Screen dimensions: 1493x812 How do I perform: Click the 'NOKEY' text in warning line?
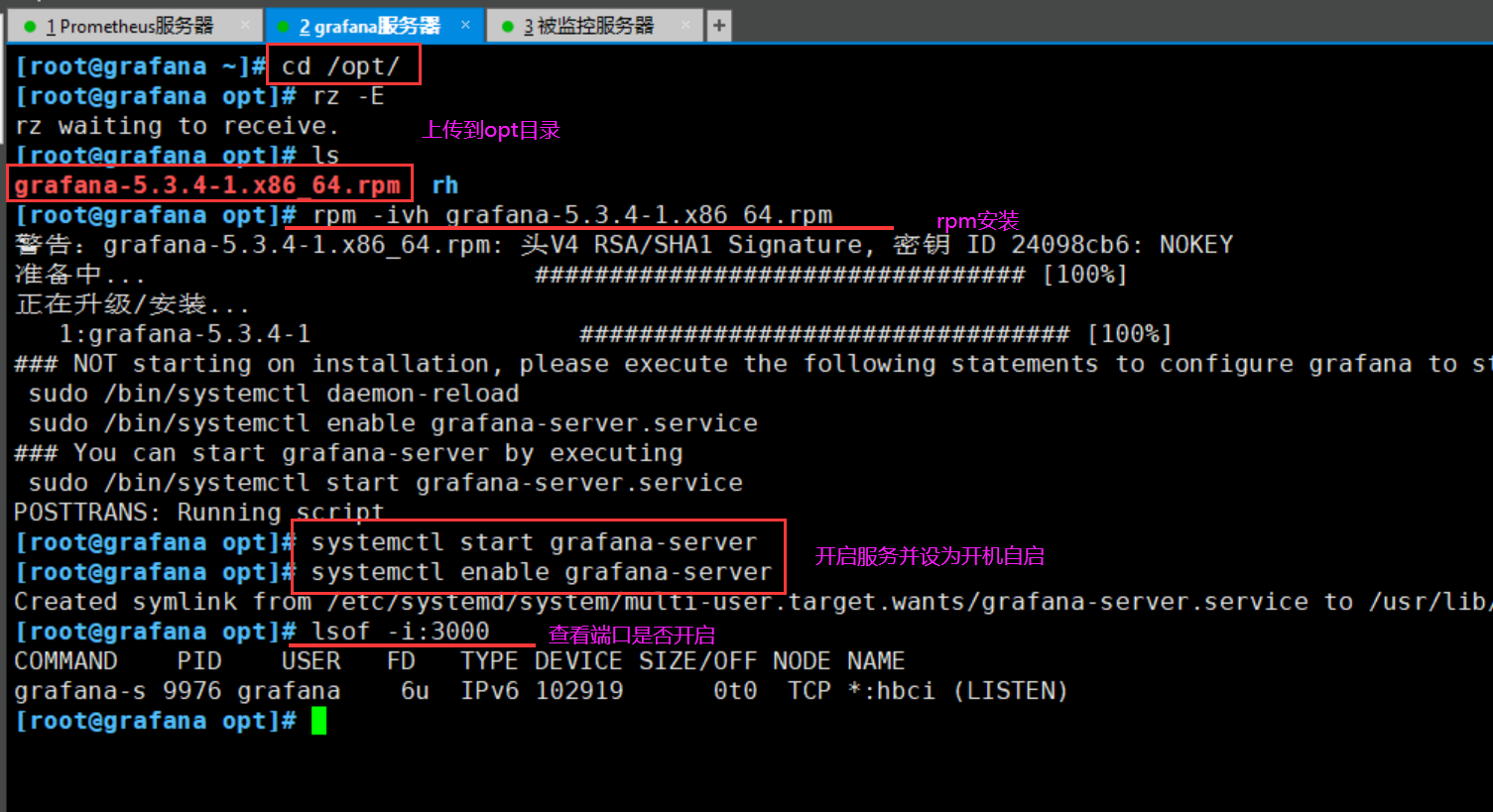point(1196,245)
